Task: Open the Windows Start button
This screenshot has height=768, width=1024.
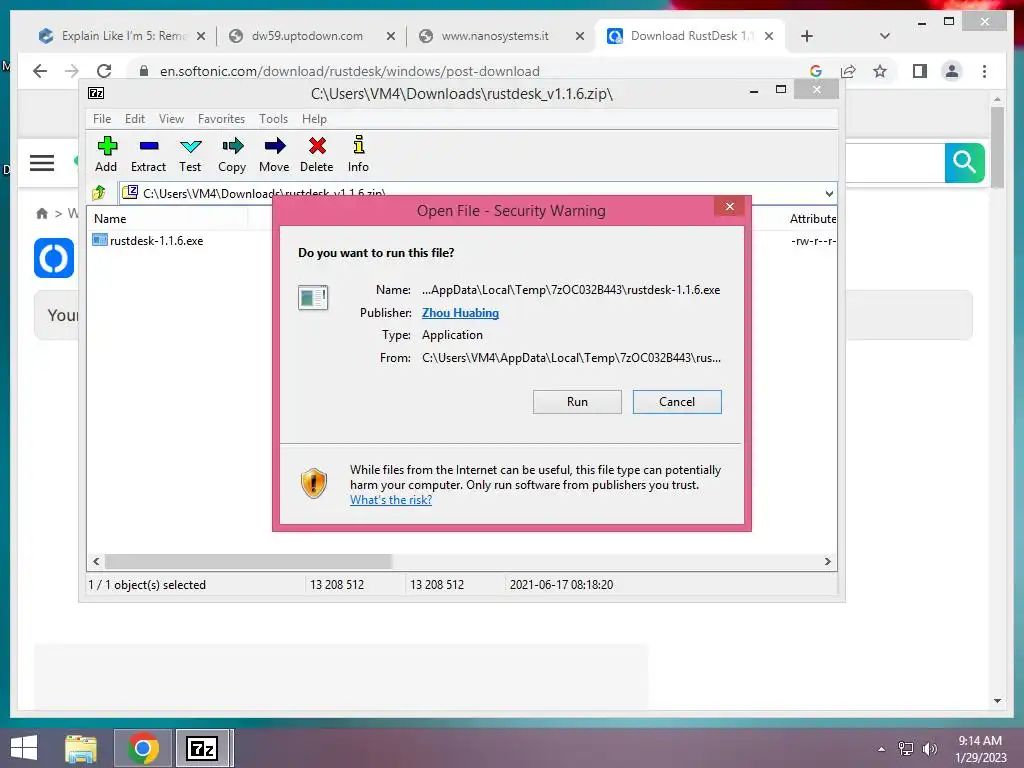Action: point(24,748)
